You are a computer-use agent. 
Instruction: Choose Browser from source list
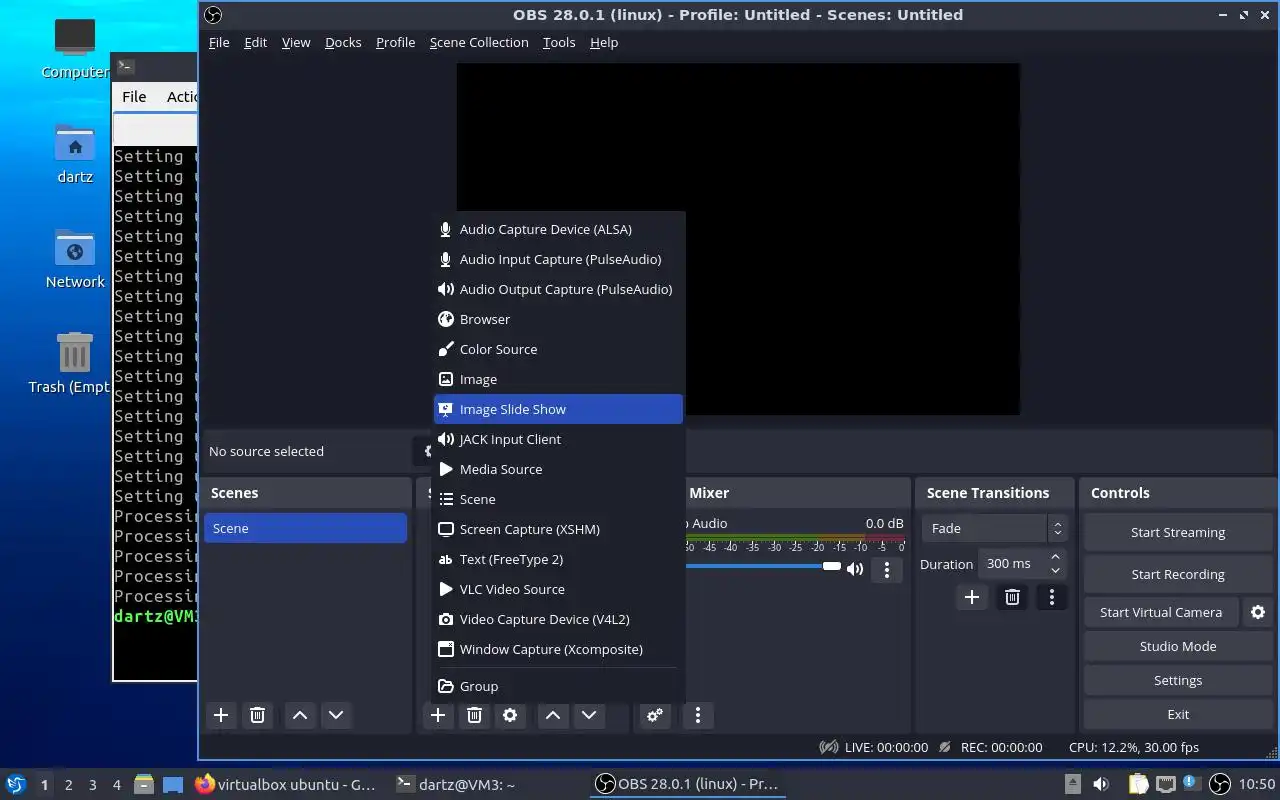pos(558,319)
